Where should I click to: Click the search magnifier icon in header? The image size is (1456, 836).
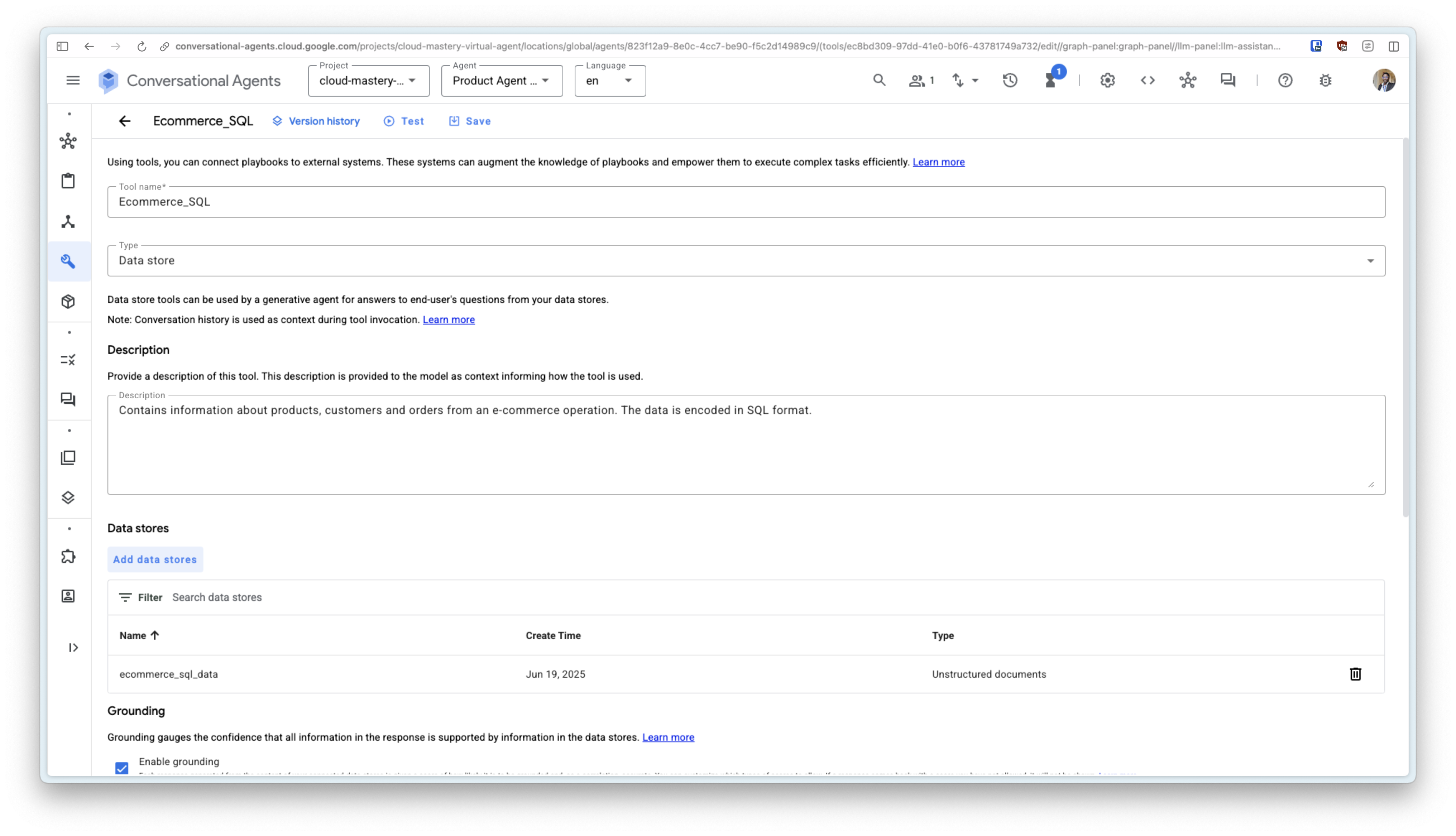[x=879, y=80]
